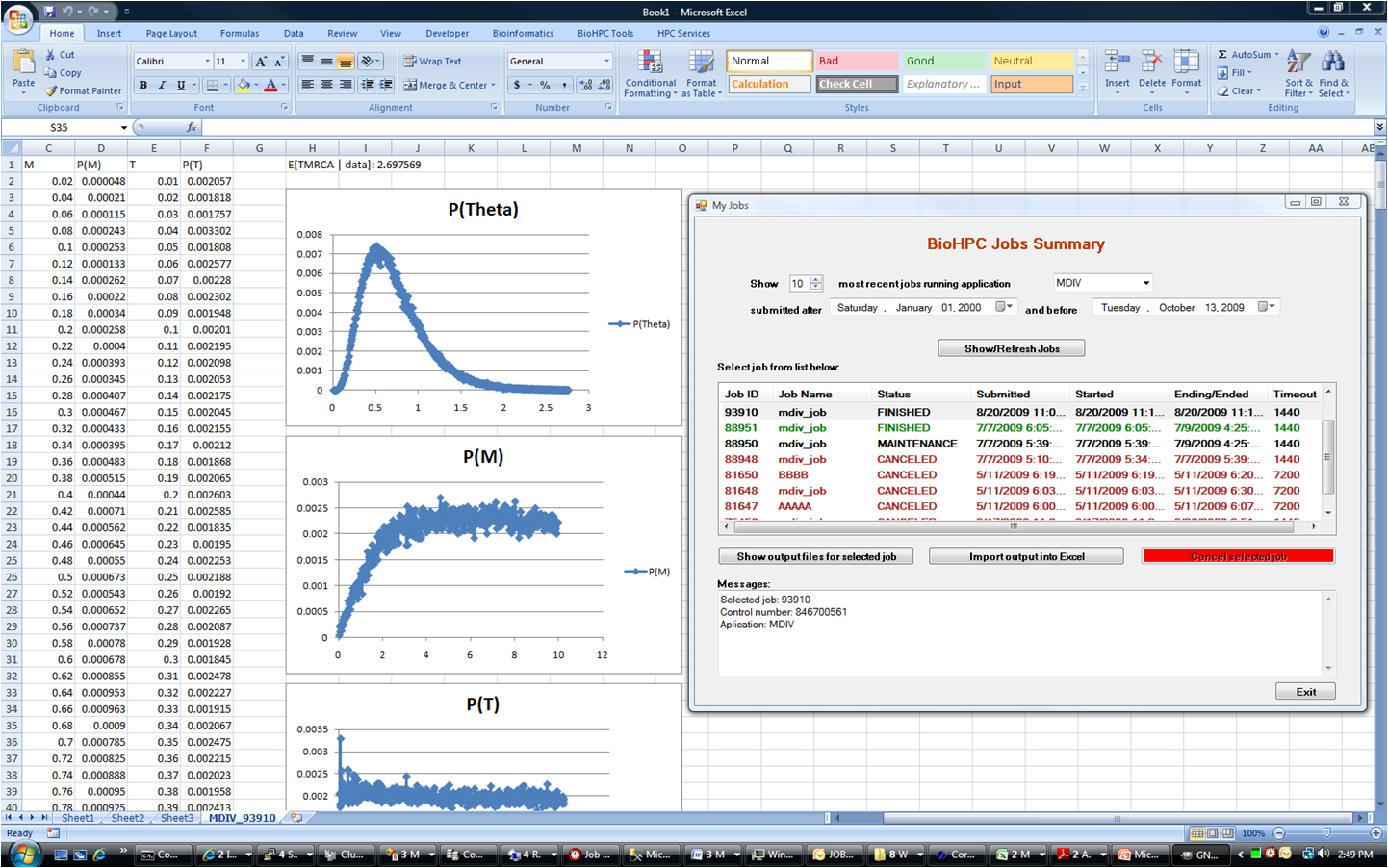Open the HPC Services tab
The height and width of the screenshot is (868, 1388).
(683, 33)
